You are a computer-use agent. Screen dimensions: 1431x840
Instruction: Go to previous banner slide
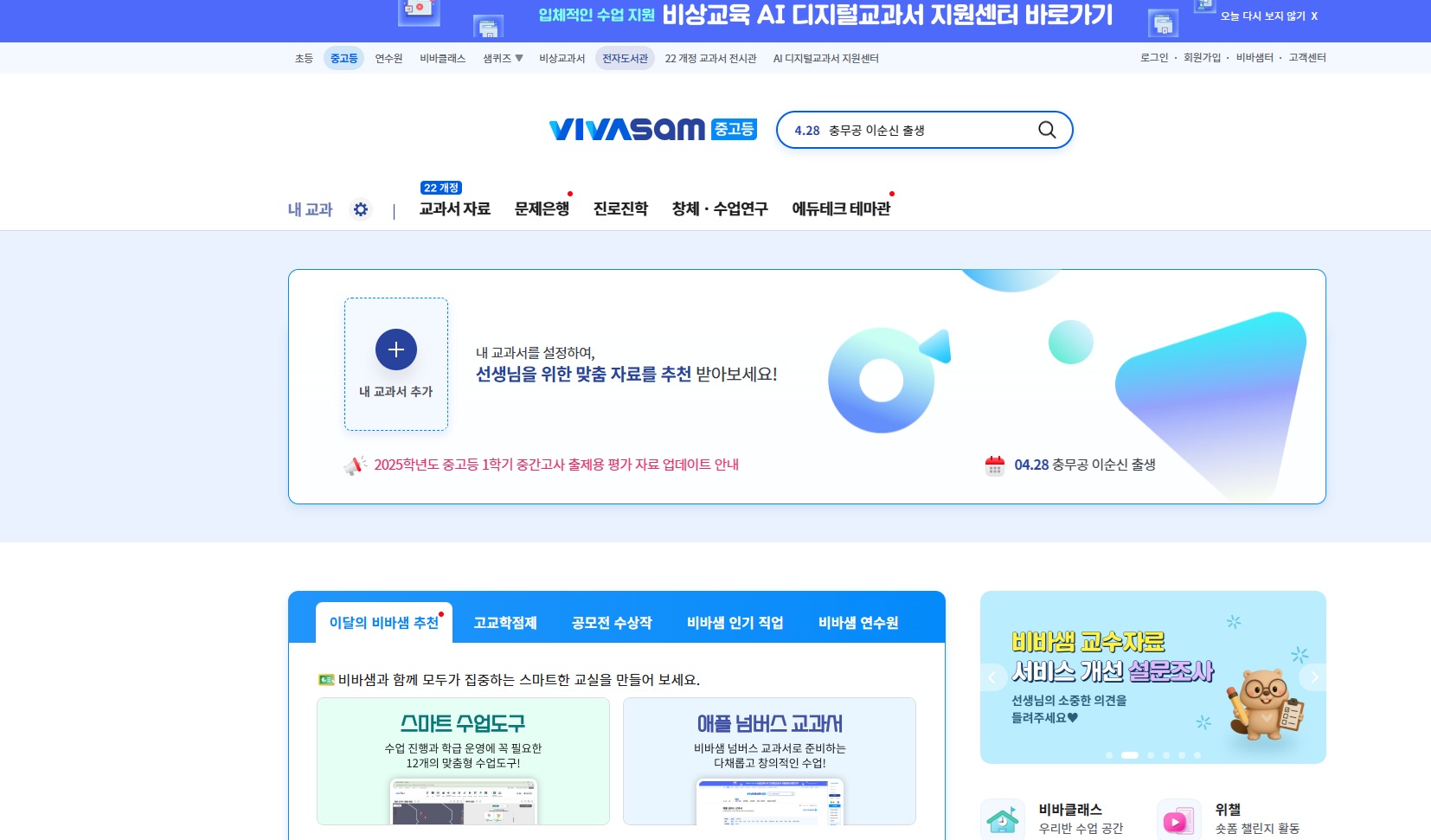pyautogui.click(x=991, y=677)
